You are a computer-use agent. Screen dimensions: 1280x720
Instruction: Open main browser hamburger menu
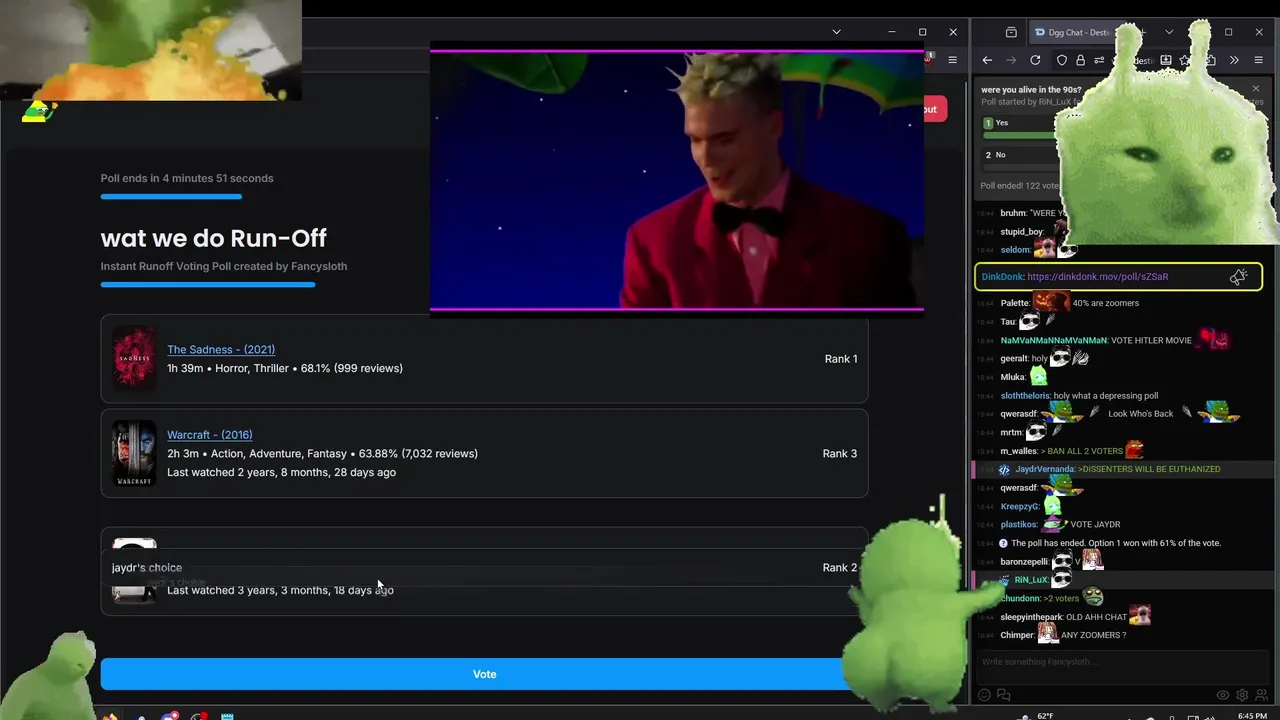coord(952,60)
